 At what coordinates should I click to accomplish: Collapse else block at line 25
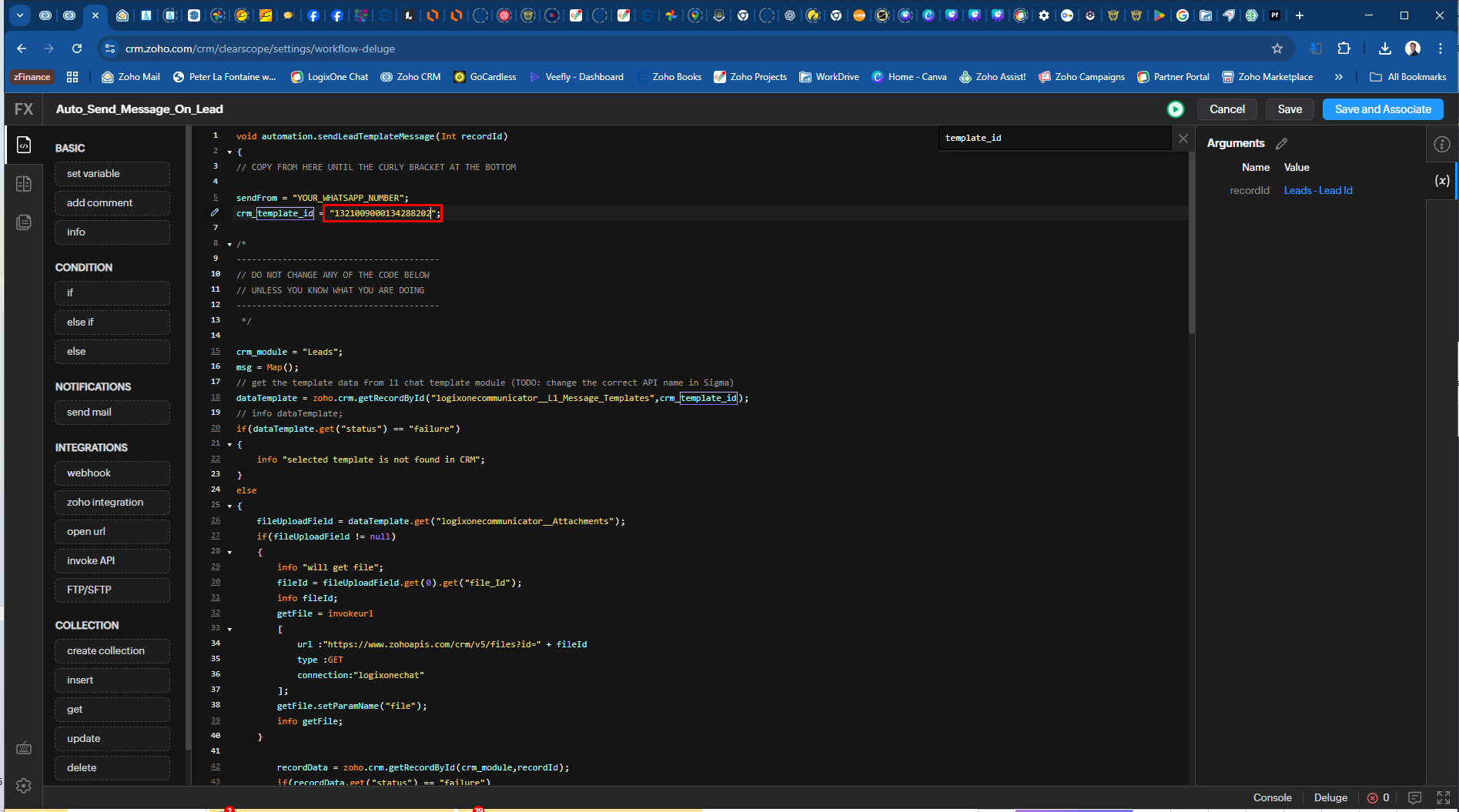[x=229, y=506]
